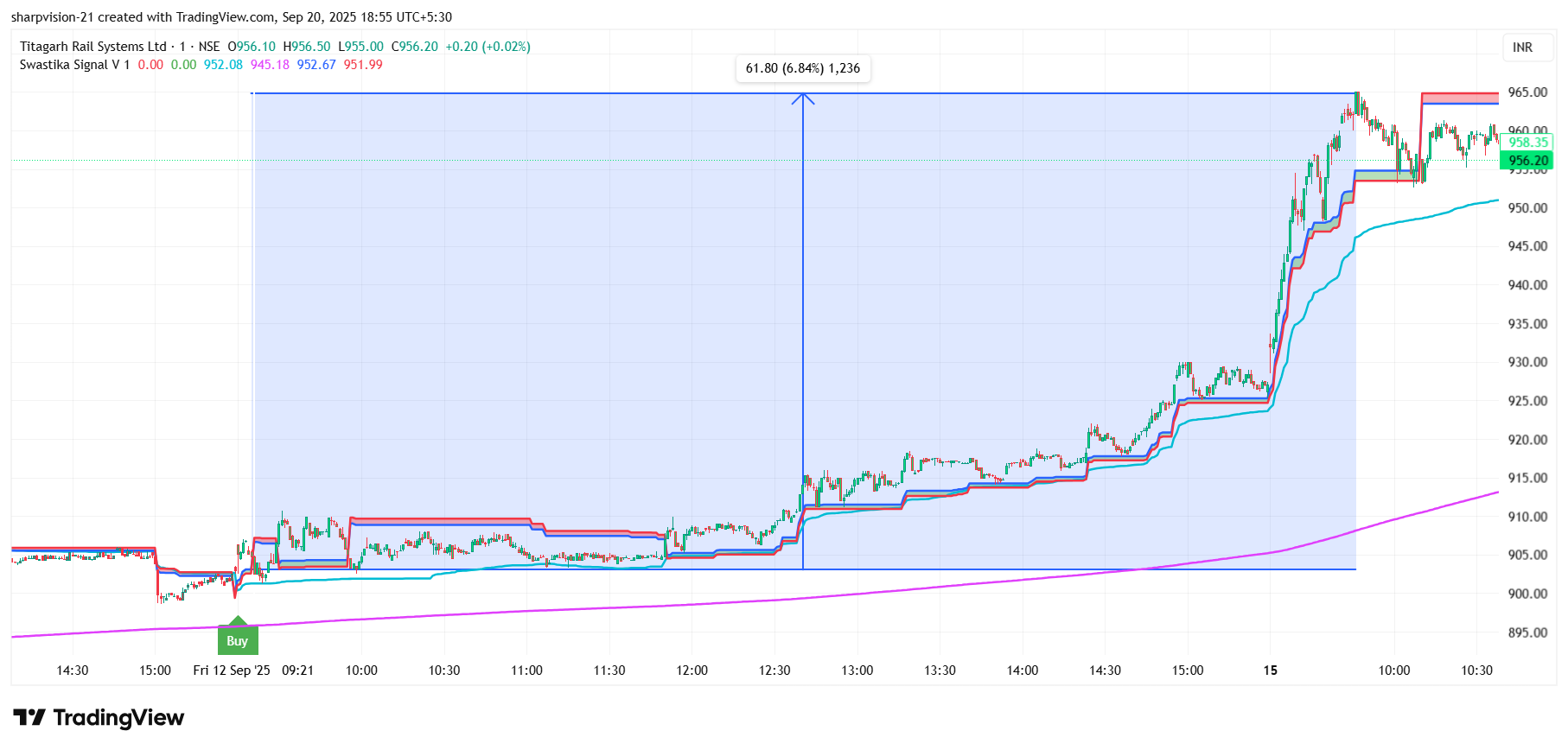
Task: Click the 965.00 tick on the price axis
Action: [x=1527, y=92]
